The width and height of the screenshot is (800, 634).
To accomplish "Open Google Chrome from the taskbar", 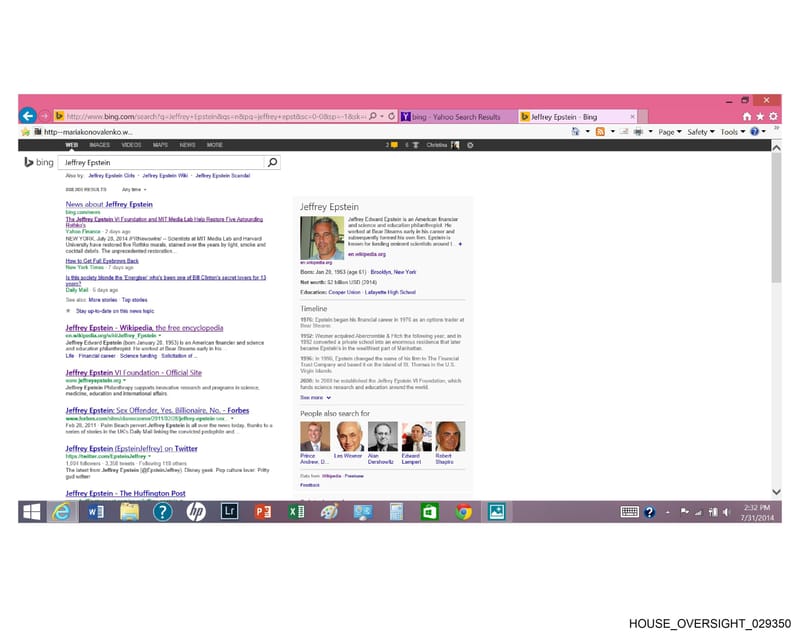I will pos(463,512).
